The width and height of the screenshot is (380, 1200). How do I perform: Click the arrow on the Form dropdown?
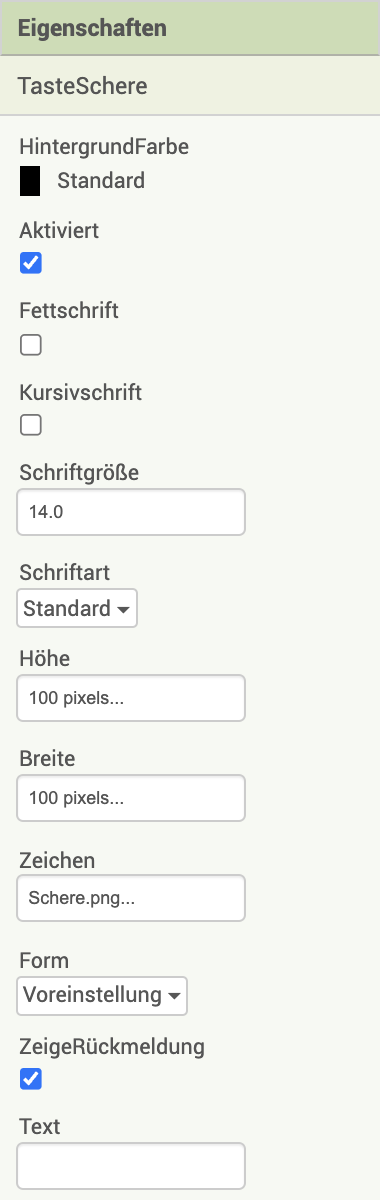(x=174, y=996)
